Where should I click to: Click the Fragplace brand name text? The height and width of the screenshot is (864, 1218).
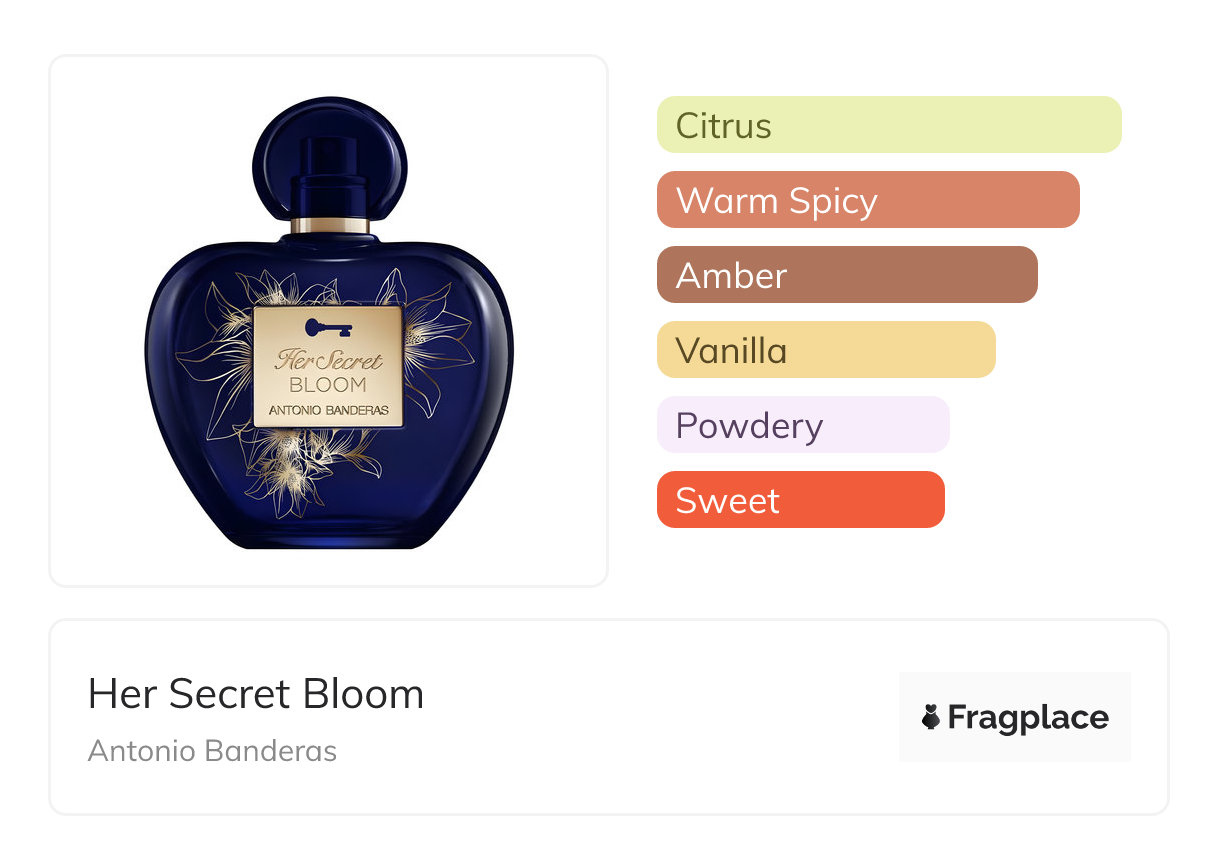coord(1028,718)
